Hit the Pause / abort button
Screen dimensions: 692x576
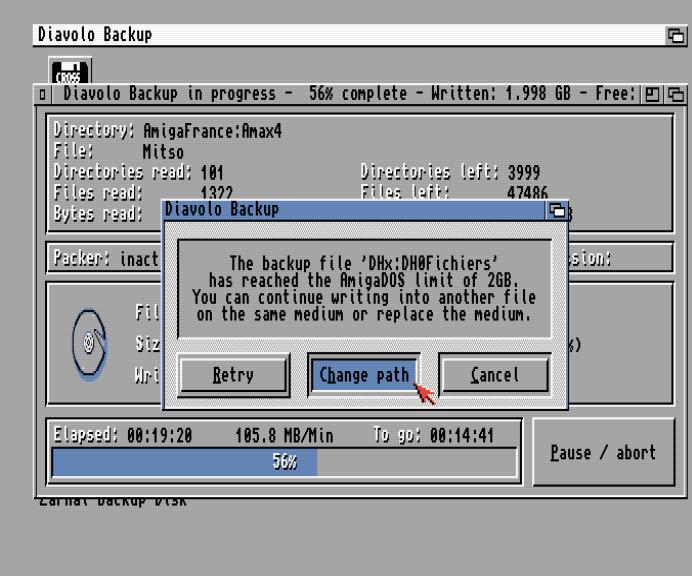(603, 452)
